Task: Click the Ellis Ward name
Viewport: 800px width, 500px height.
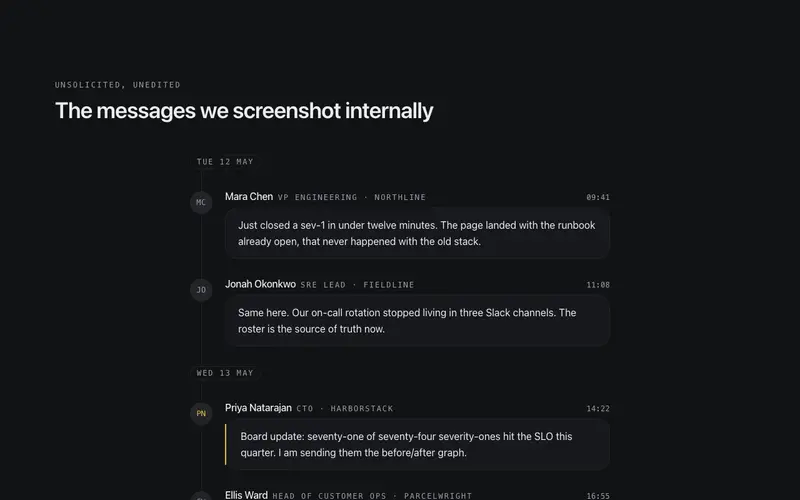Action: pos(246,495)
